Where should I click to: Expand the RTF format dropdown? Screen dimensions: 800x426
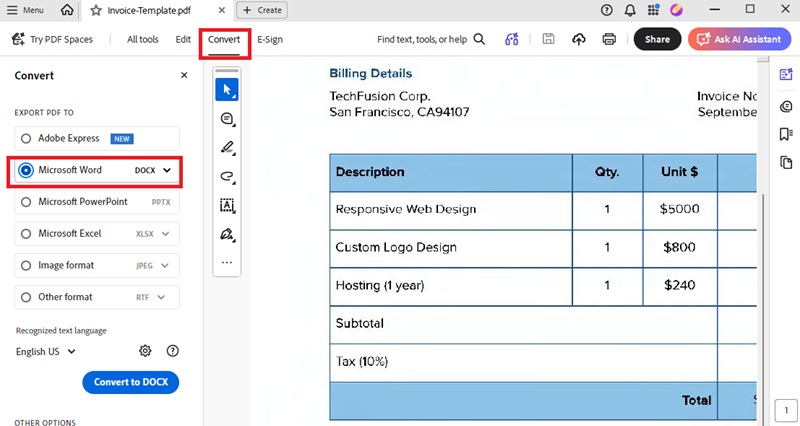(161, 297)
